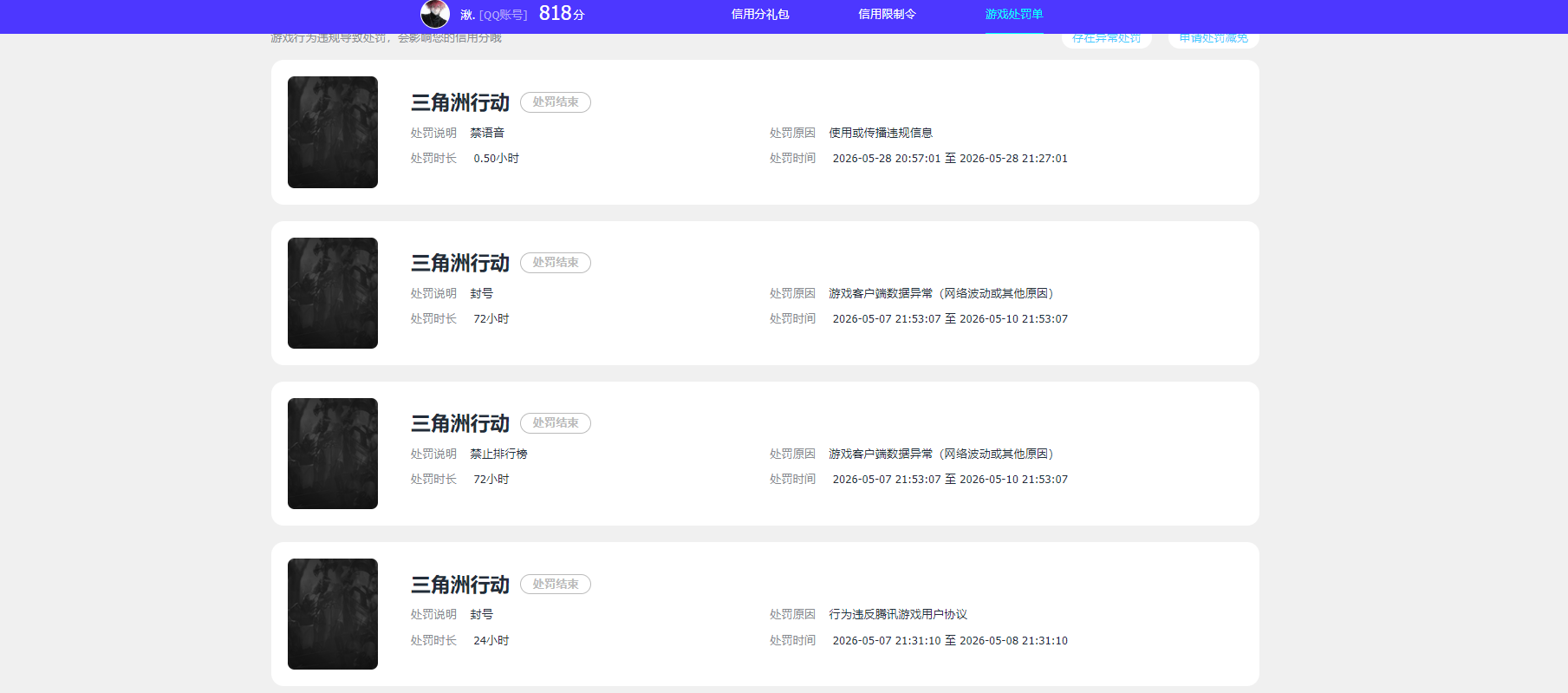Select 游戏客户端数据异常 reason in 禁止排行榜 card

(941, 454)
